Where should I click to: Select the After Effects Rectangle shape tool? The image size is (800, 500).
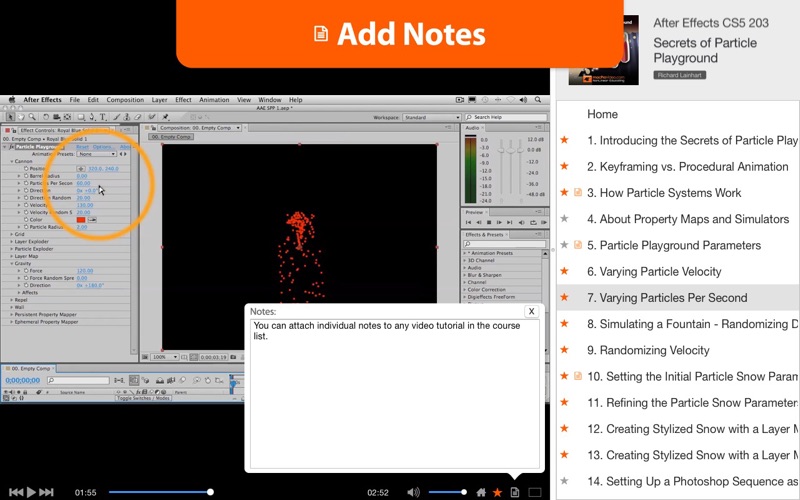click(81, 117)
